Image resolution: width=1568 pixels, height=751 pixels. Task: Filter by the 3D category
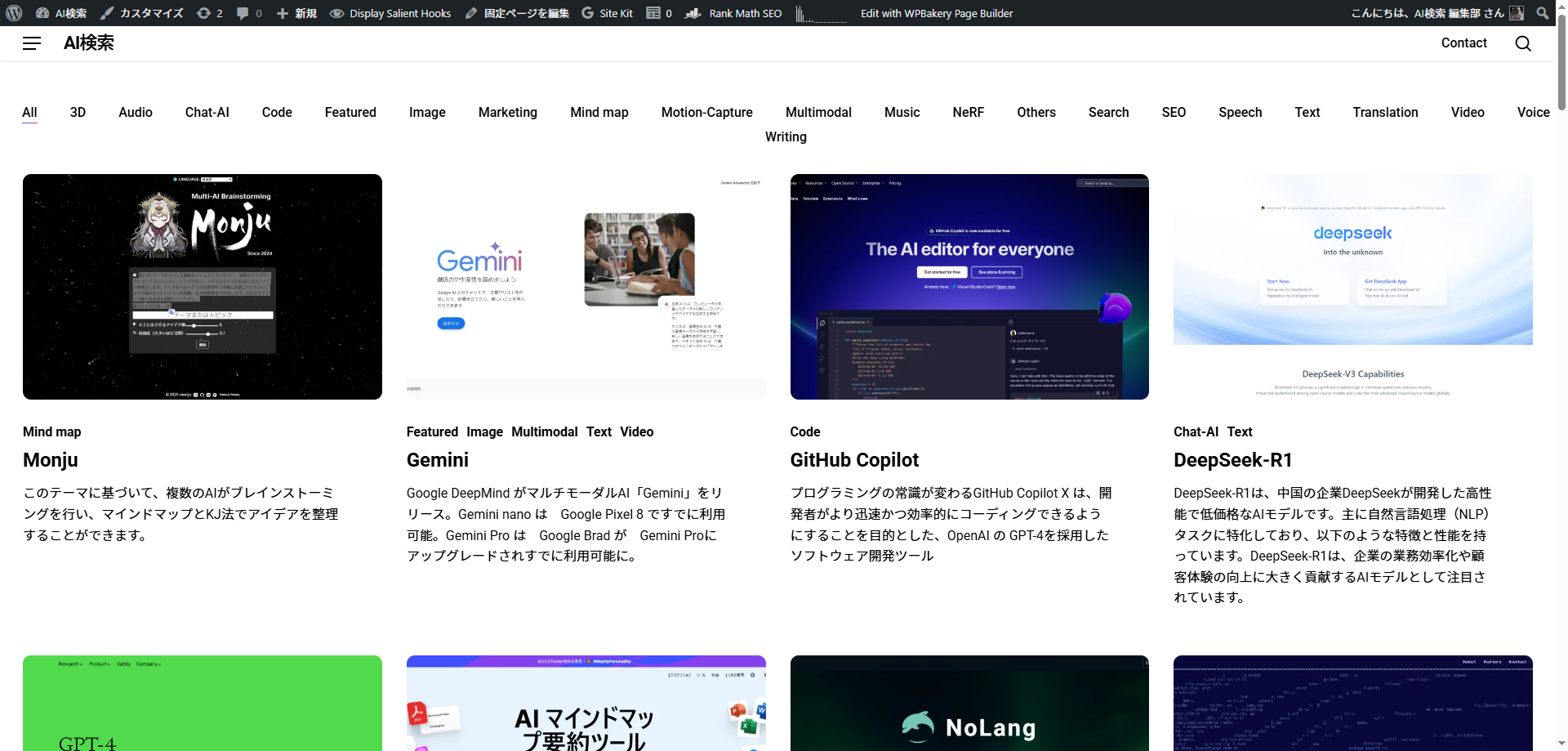tap(78, 112)
